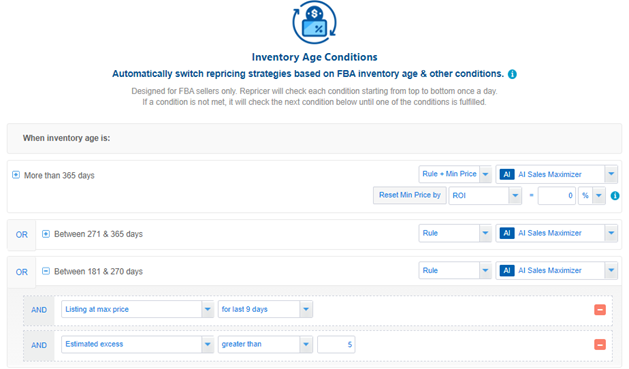Open the Estimated excess dropdown

(x=137, y=344)
